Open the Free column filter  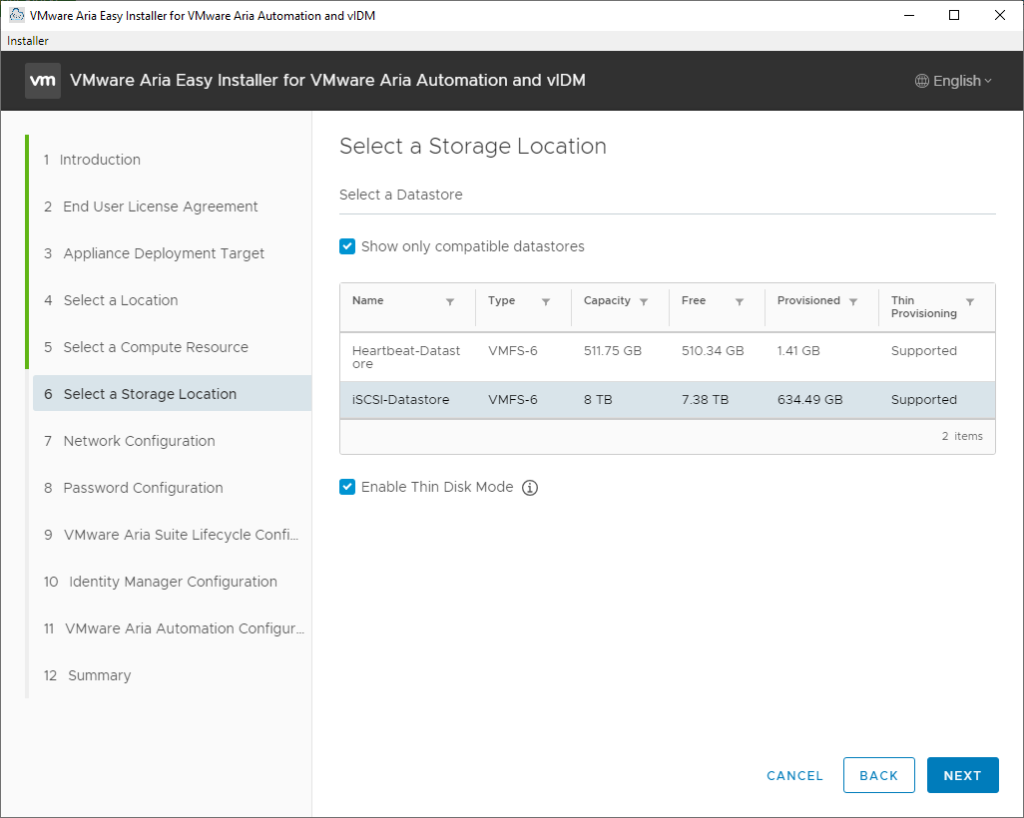coord(739,302)
